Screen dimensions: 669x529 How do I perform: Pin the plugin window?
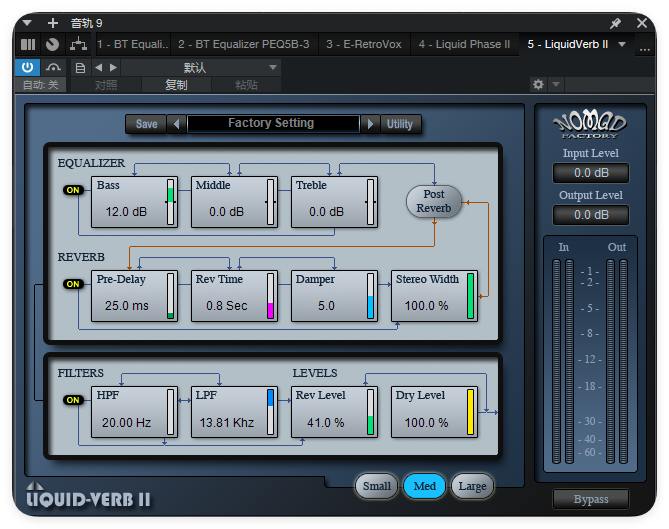615,23
